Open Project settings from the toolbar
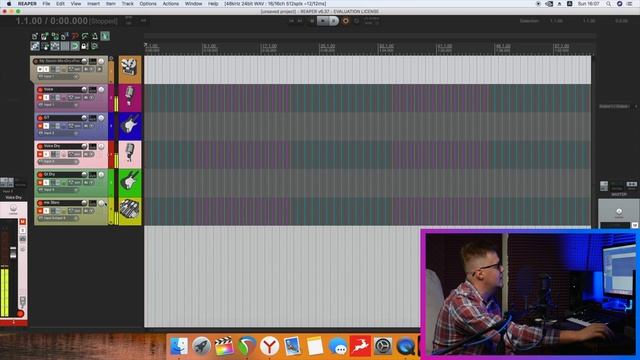 (x=64, y=36)
